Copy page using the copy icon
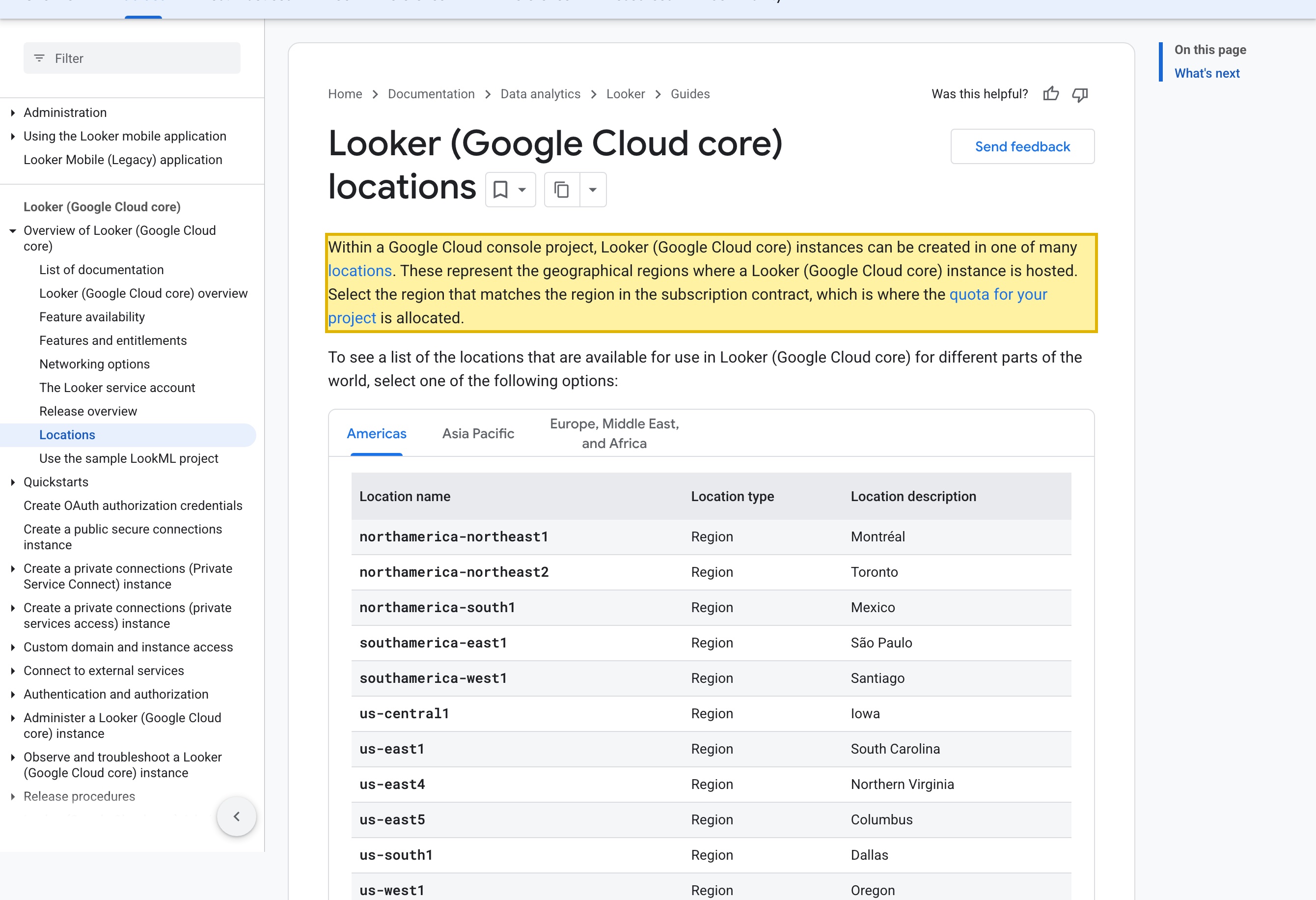1316x900 pixels. click(562, 190)
